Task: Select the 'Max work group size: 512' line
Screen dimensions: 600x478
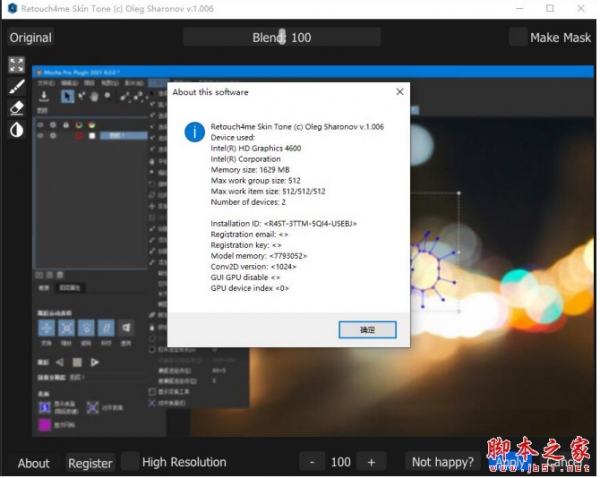Action: [x=255, y=181]
